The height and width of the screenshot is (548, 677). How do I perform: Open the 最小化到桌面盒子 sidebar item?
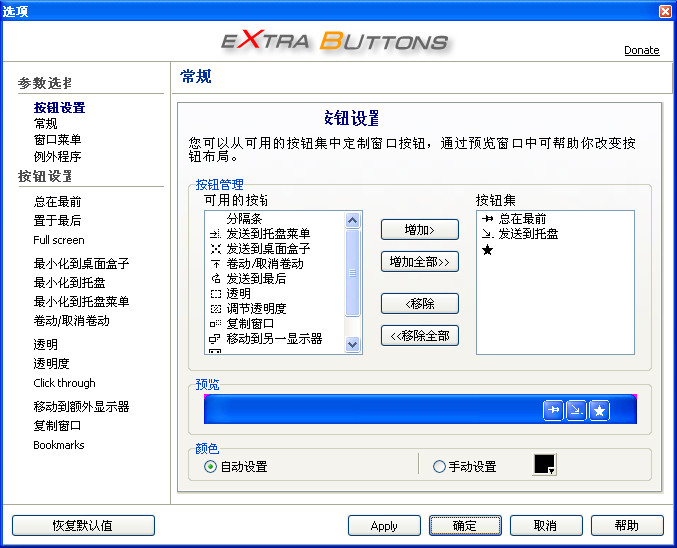(81, 263)
